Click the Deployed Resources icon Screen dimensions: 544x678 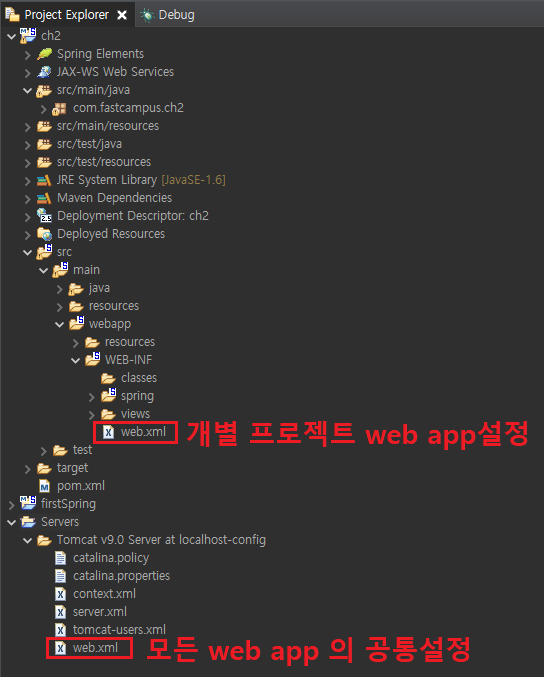[45, 234]
